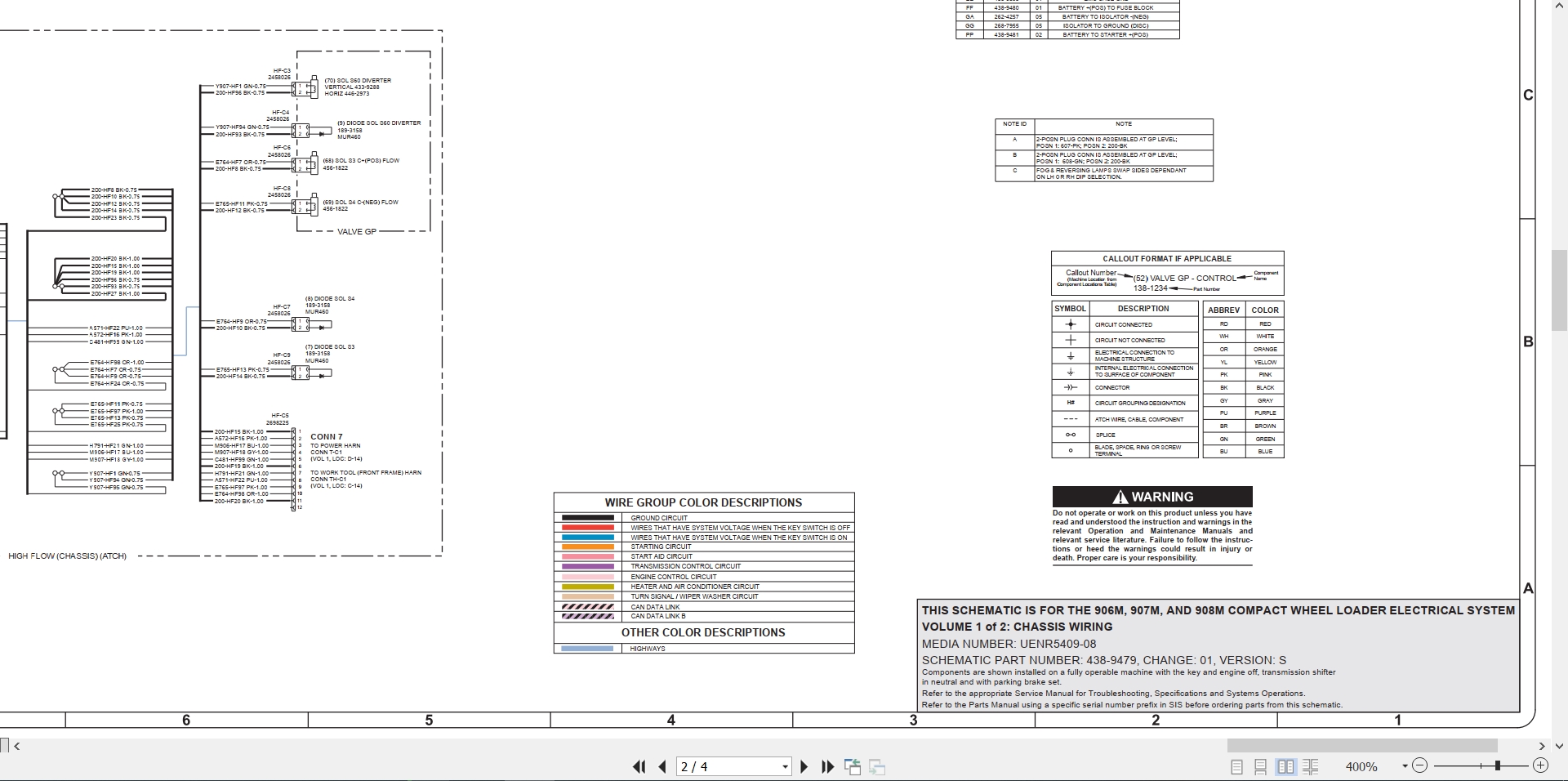Click the greyed next view icon
Screen dimensions: 1568x781
(x=877, y=766)
